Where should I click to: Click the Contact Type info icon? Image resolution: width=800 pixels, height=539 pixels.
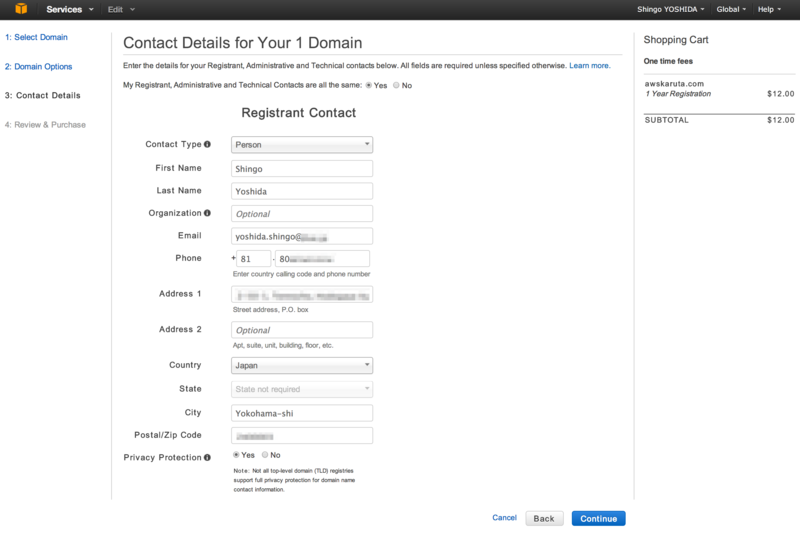coord(207,144)
